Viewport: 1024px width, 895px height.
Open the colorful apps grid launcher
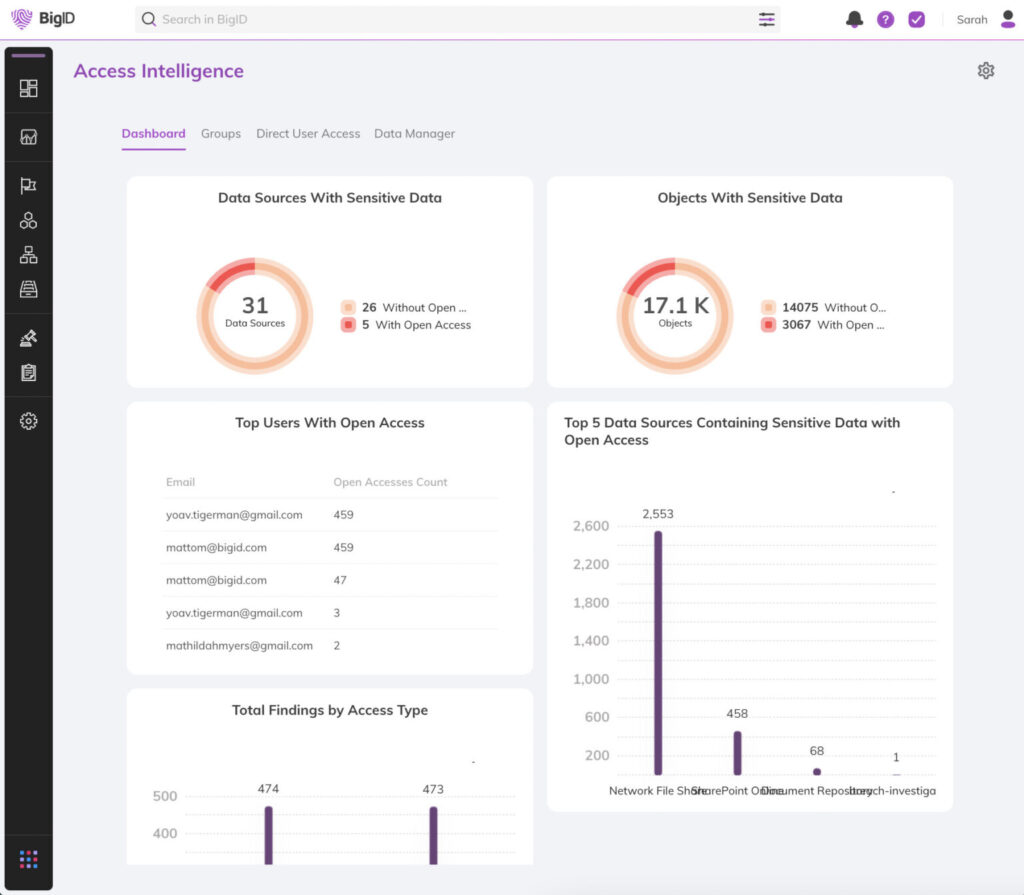click(28, 859)
